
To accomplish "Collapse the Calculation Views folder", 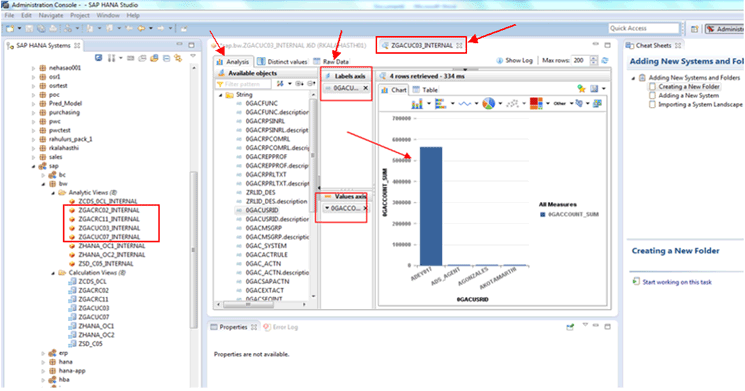I will coord(53,273).
